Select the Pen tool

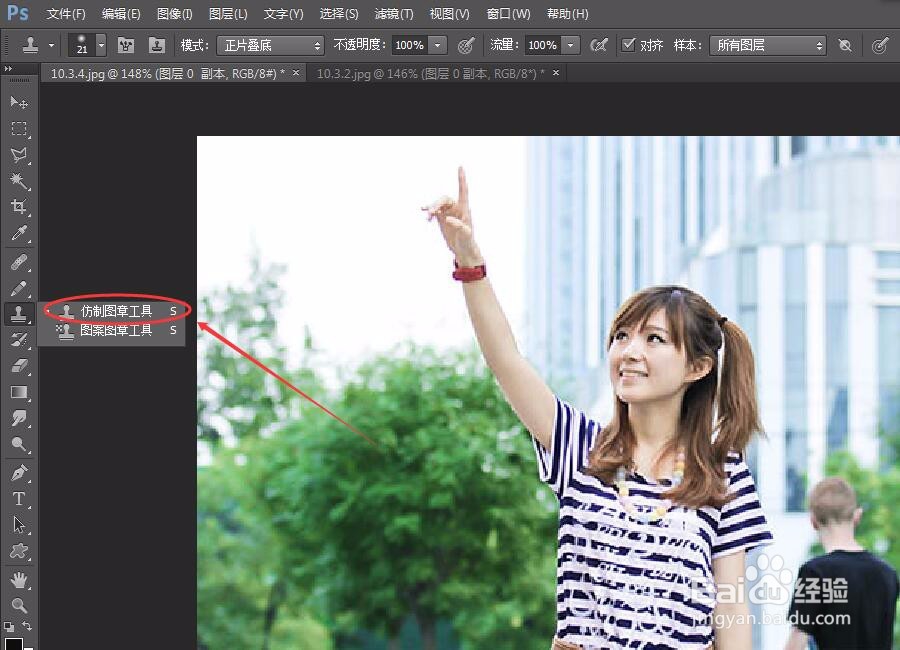tap(18, 473)
